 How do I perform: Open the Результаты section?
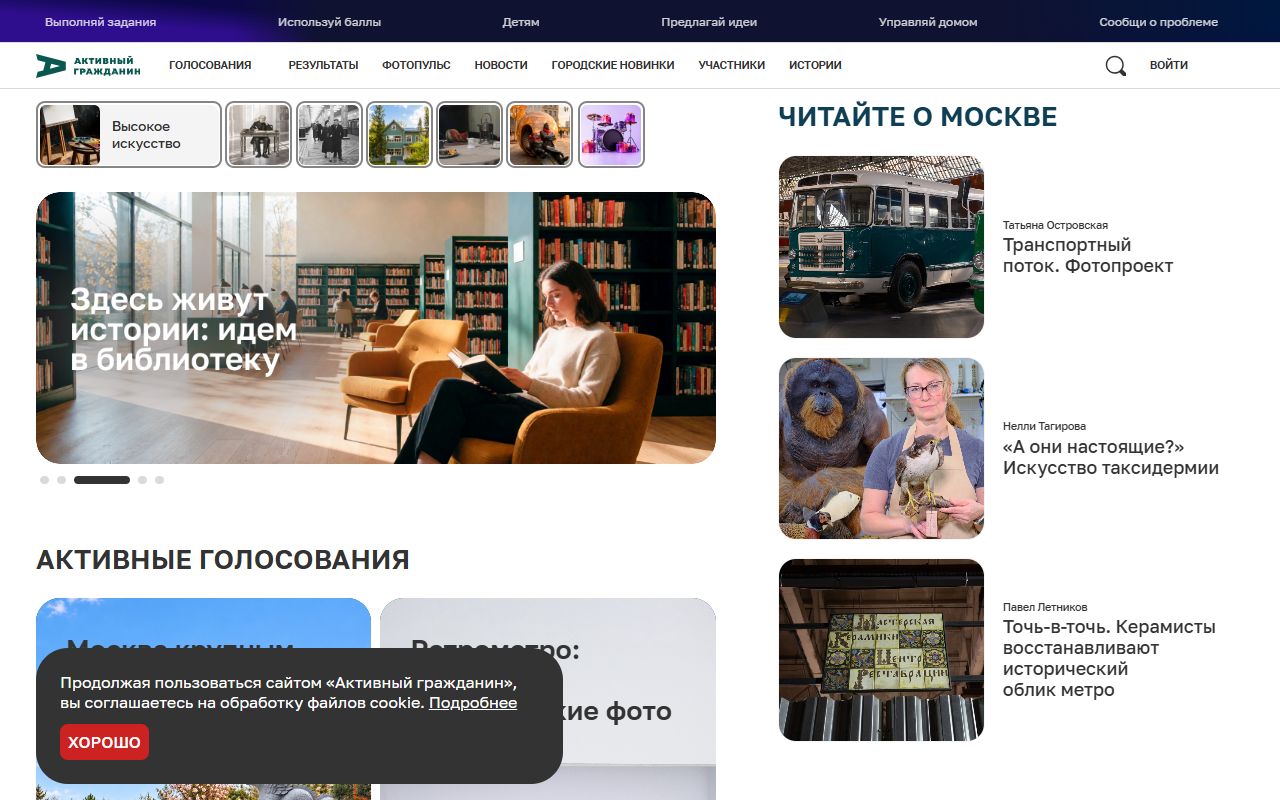323,65
